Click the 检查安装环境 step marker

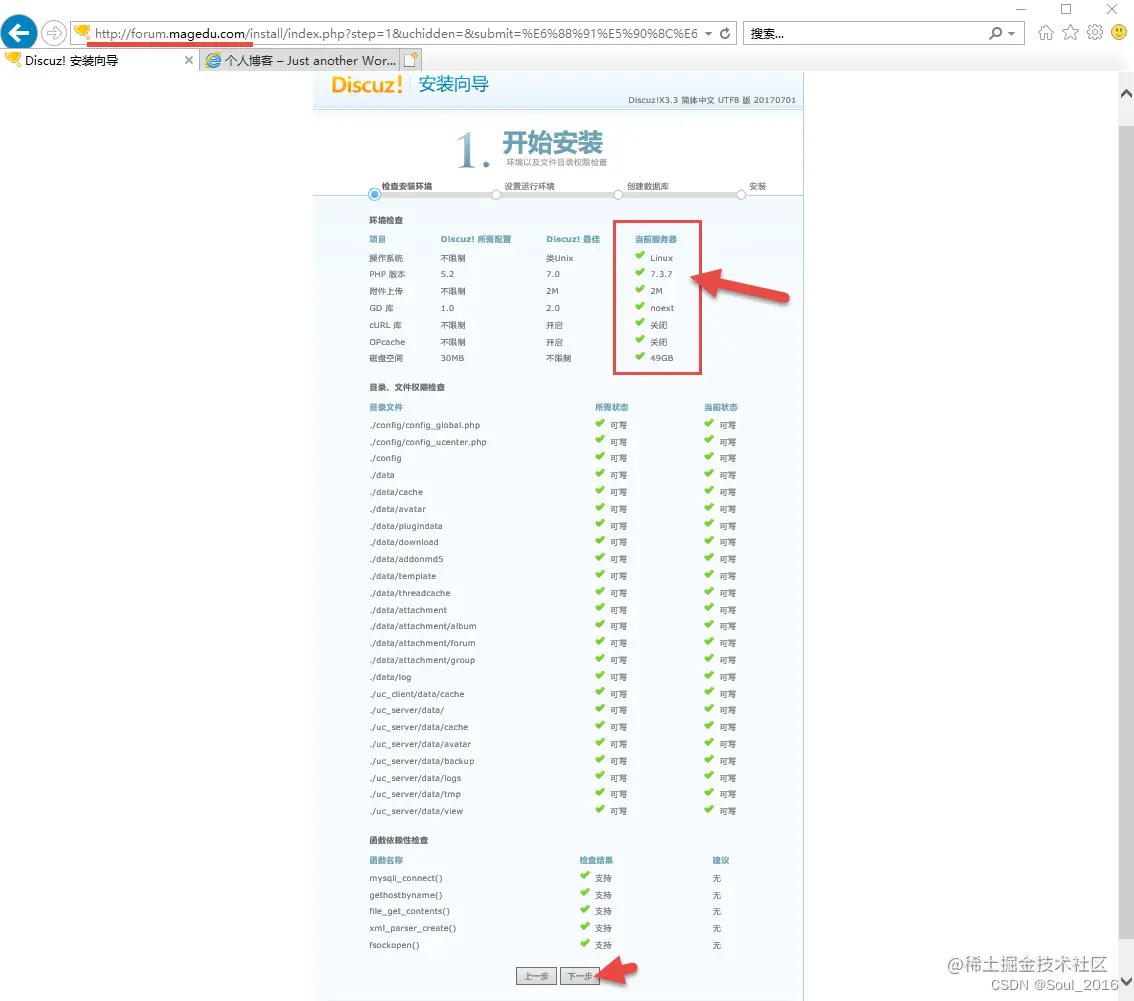click(x=374, y=194)
